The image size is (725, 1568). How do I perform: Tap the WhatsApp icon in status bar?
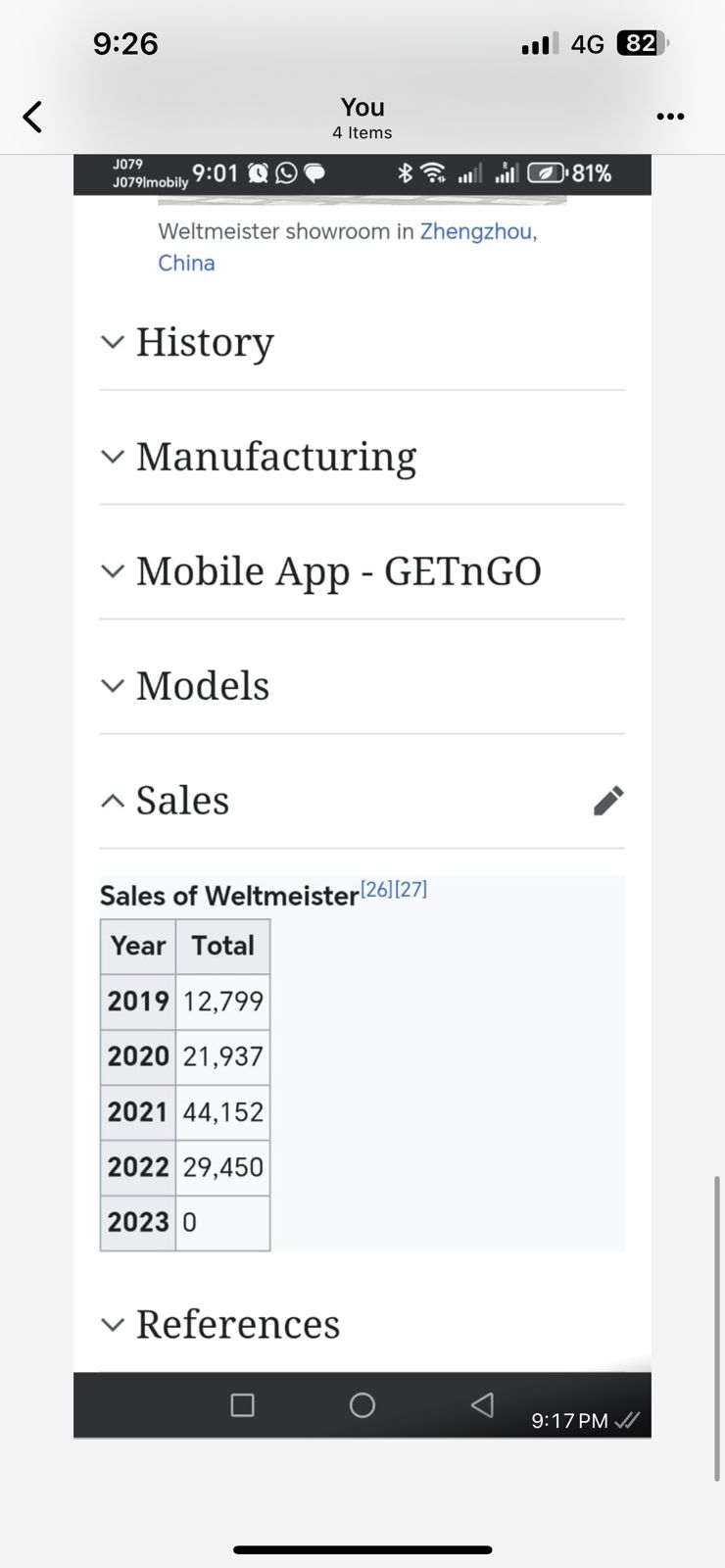[286, 173]
